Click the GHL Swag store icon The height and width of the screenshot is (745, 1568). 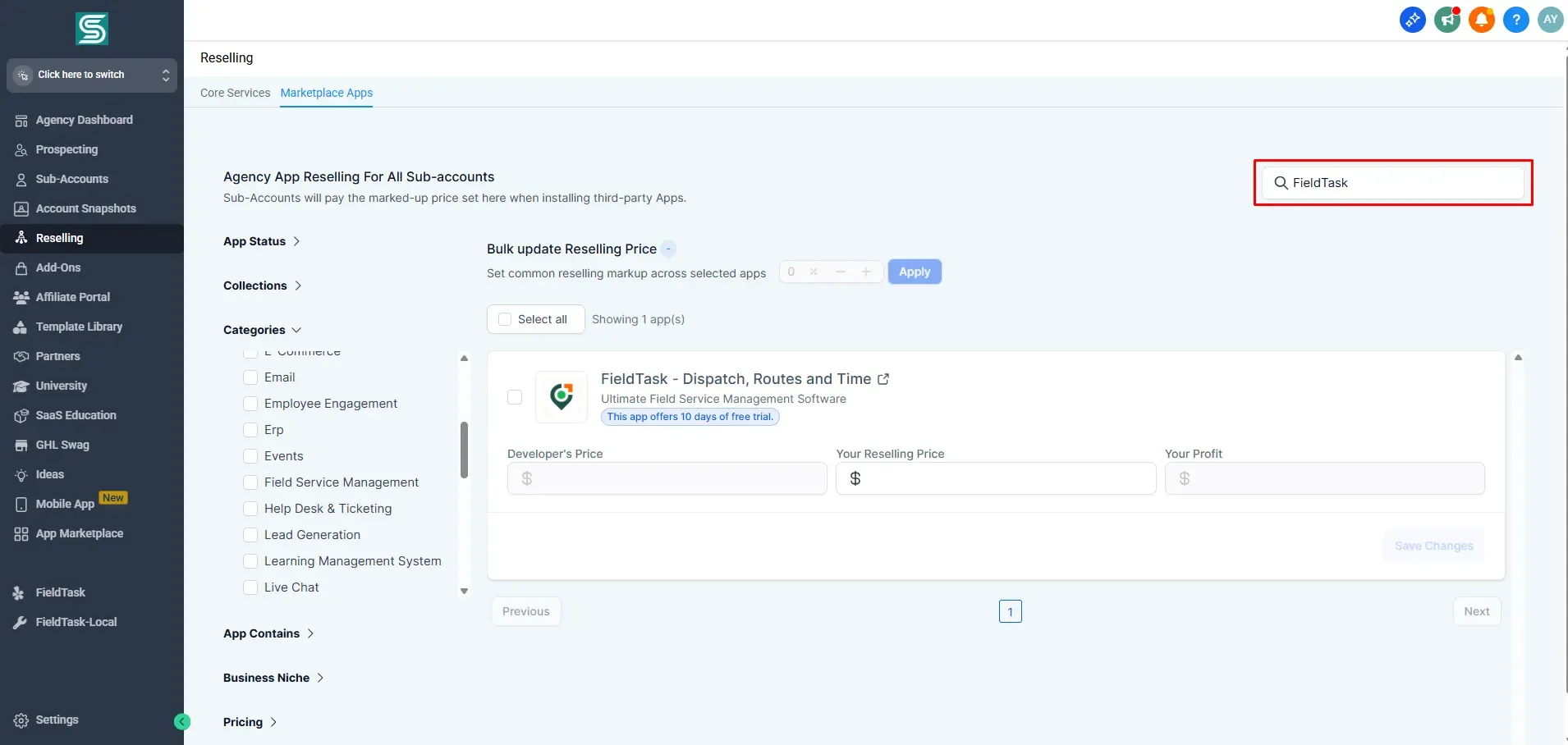click(21, 446)
